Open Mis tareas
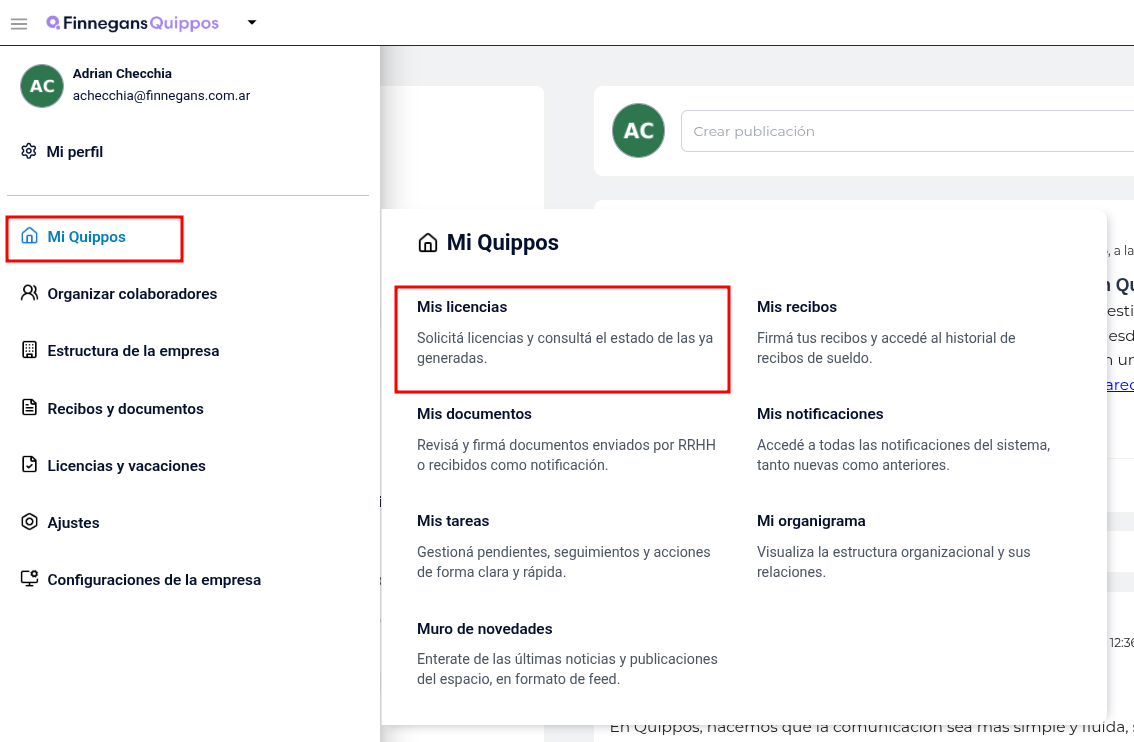Image resolution: width=1134 pixels, height=742 pixels. (x=453, y=521)
